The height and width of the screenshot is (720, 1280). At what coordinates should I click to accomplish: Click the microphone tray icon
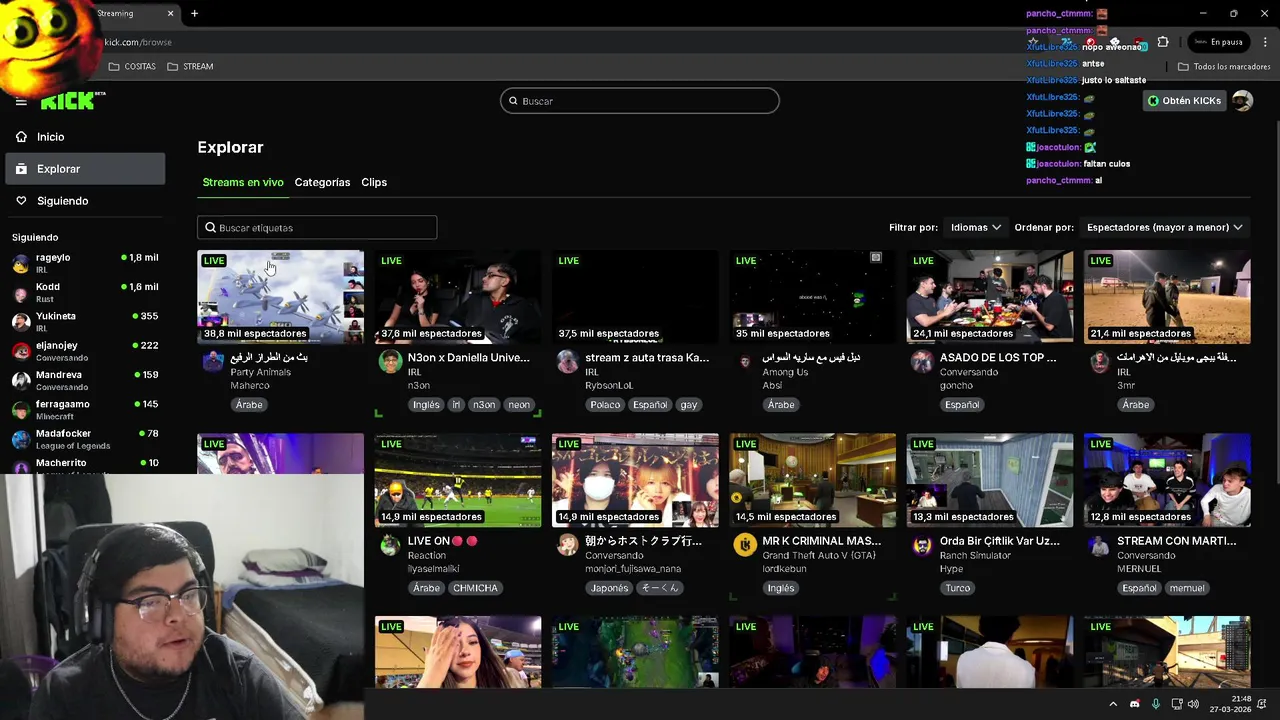coord(1155,704)
